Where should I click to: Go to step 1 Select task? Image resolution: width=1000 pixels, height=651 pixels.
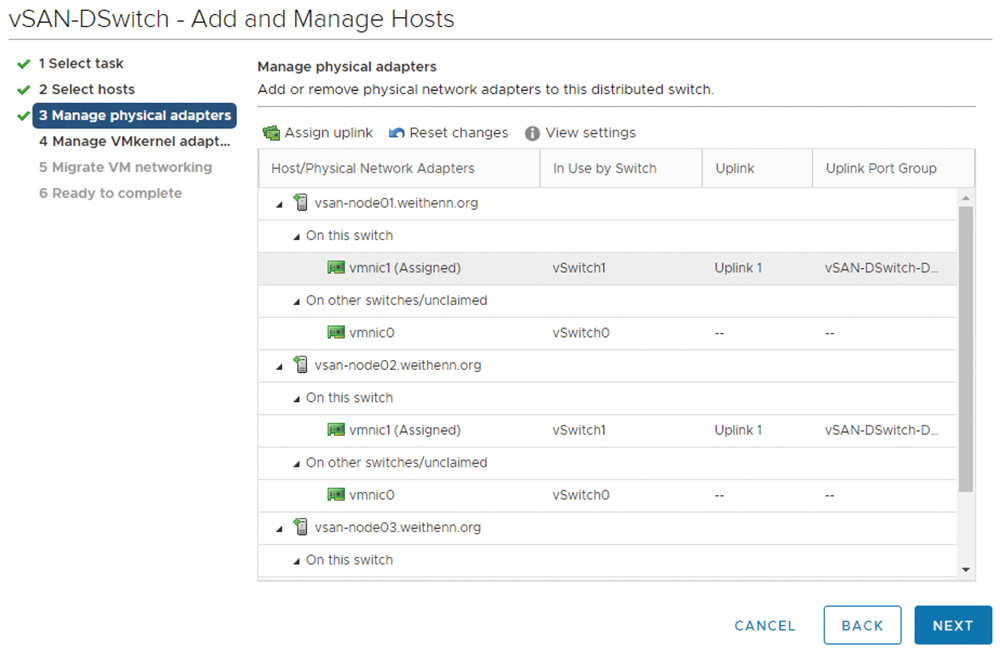(81, 63)
